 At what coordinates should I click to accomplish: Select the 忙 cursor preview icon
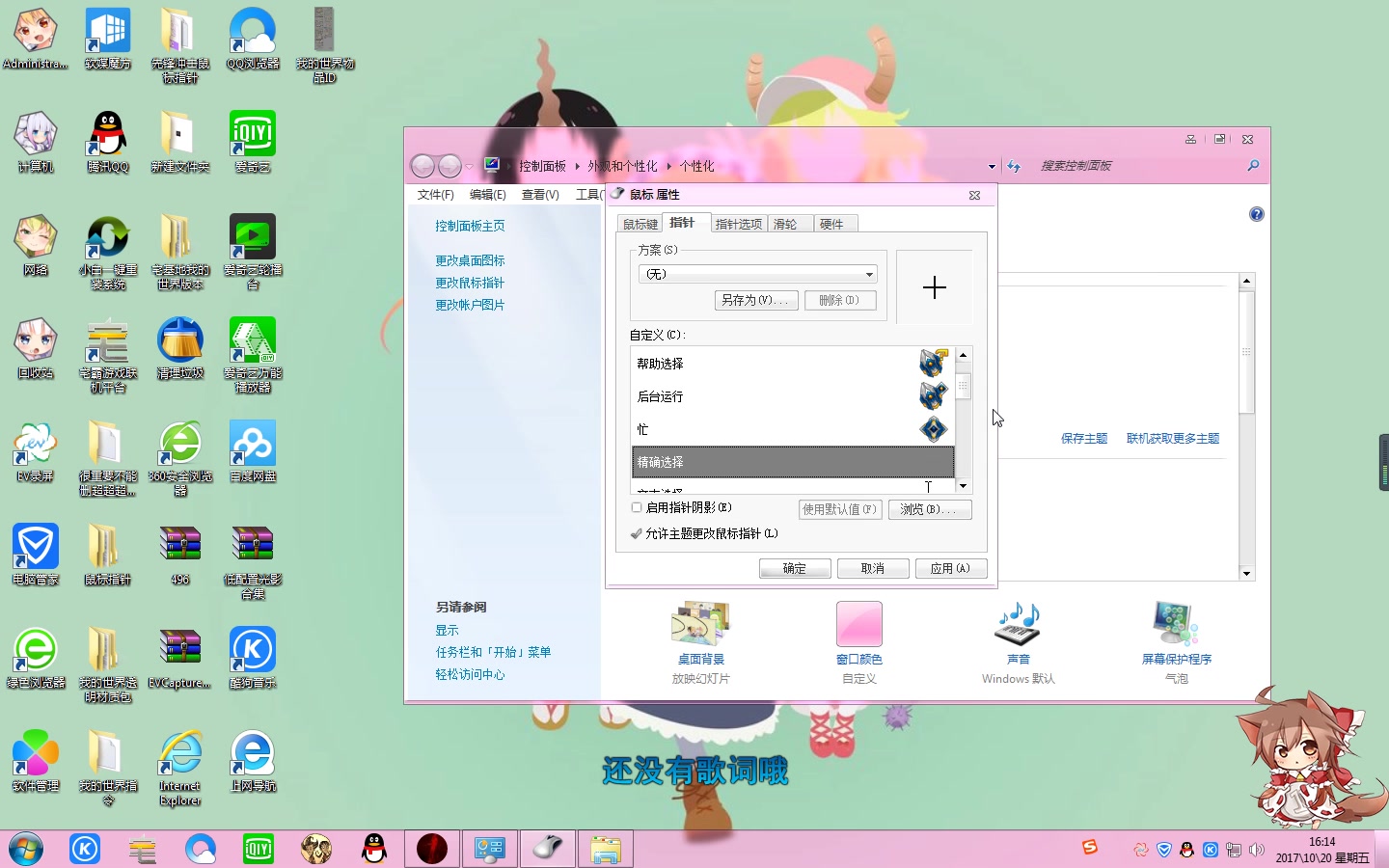[x=933, y=428]
